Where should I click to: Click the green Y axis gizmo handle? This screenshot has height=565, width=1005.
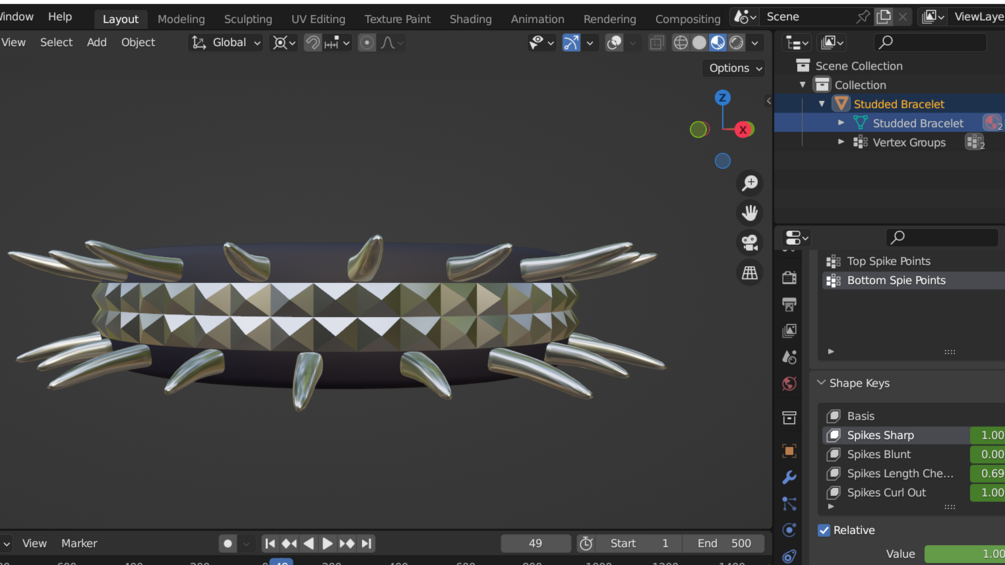tap(699, 129)
